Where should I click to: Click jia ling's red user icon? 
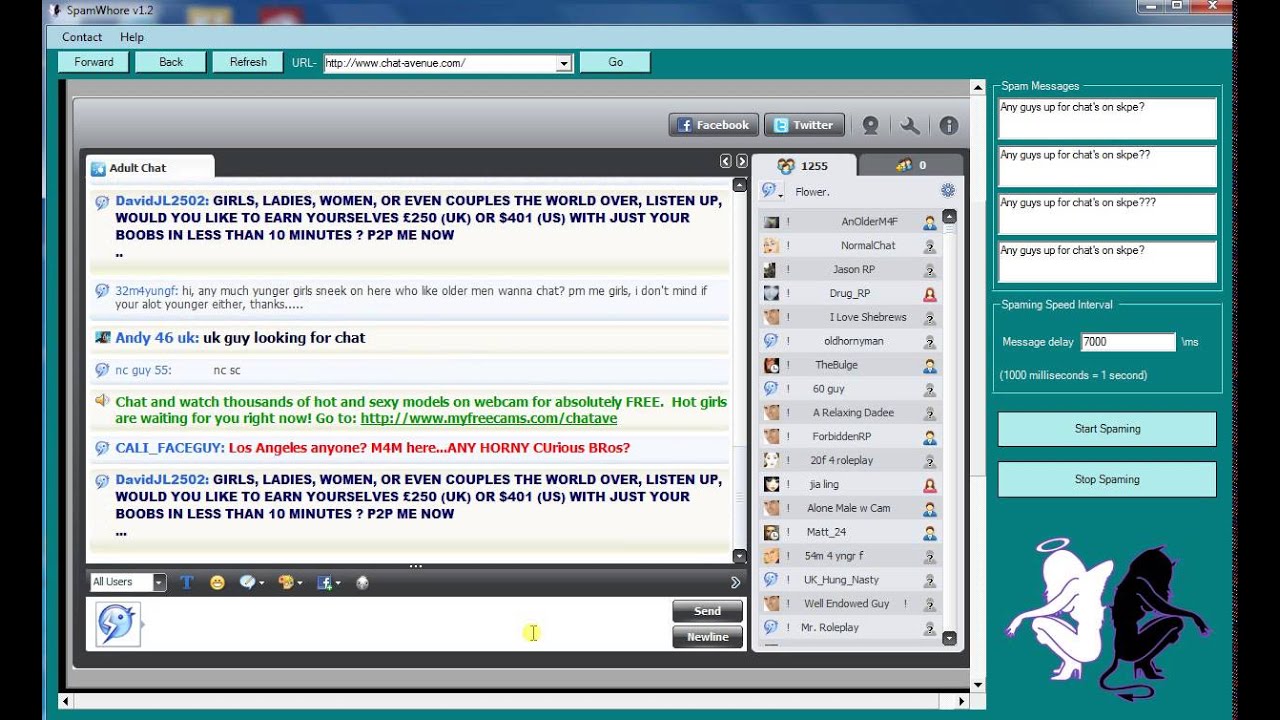click(x=930, y=485)
